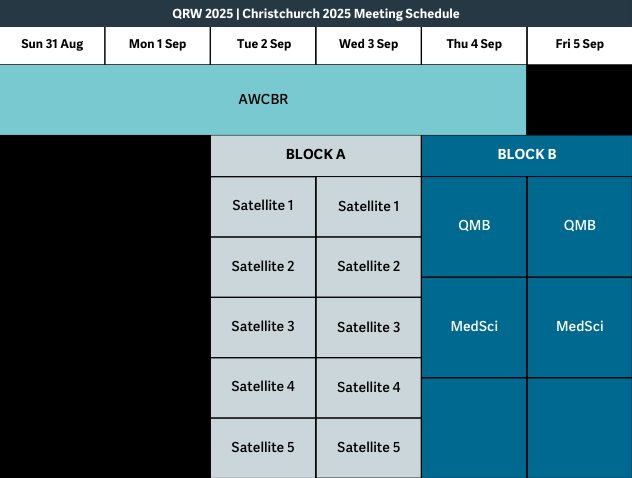
Task: Open the MedSci session under Thursday
Action: tap(474, 327)
